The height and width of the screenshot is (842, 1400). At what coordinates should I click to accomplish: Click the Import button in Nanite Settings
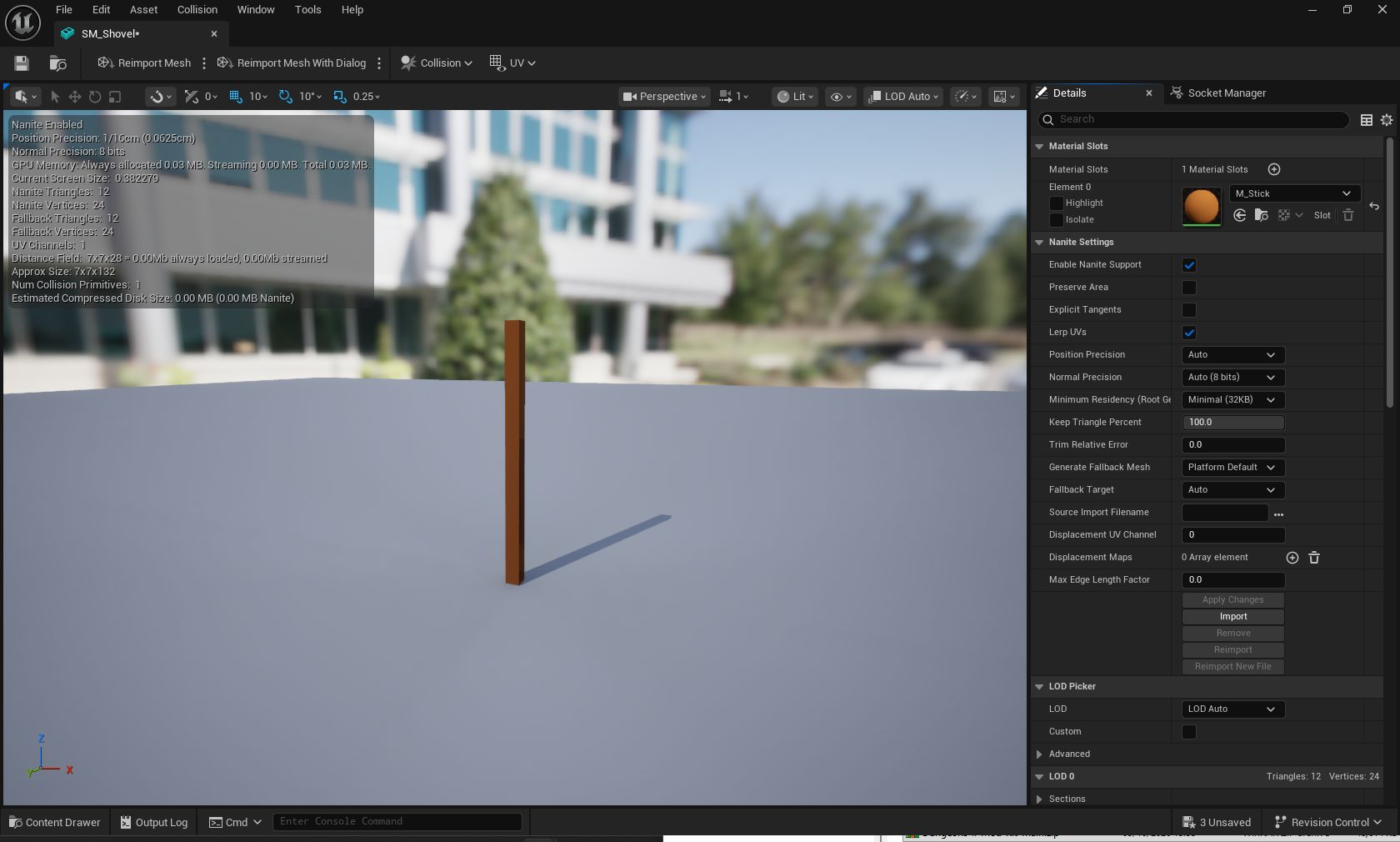[1232, 617]
